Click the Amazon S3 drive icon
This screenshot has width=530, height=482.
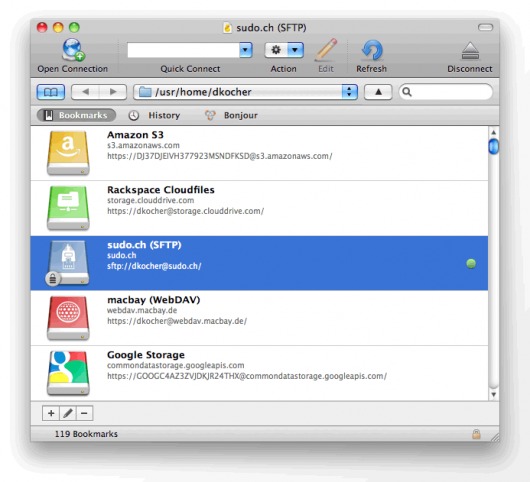coord(68,153)
